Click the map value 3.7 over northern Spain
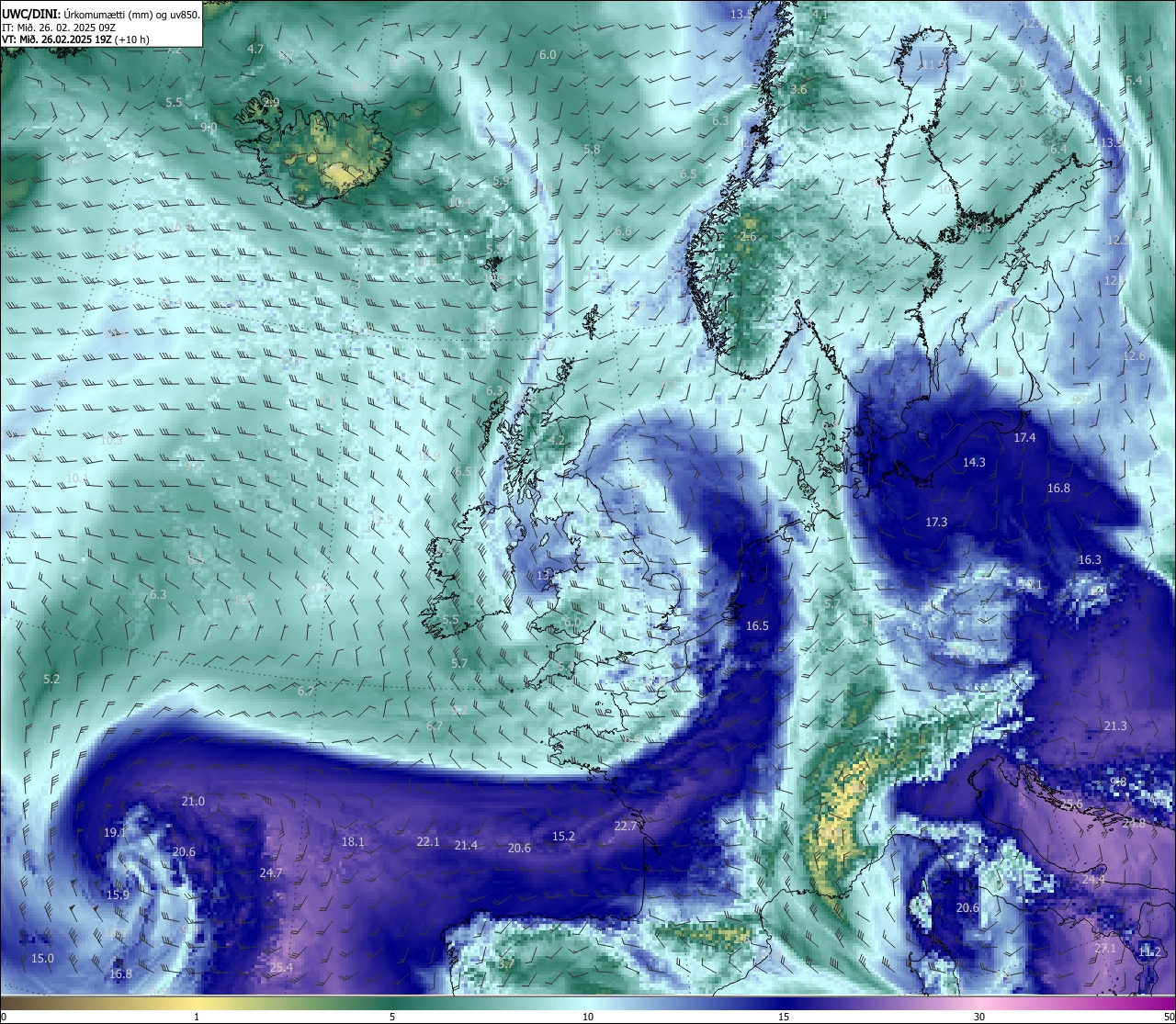This screenshot has height=1024, width=1176. click(506, 963)
